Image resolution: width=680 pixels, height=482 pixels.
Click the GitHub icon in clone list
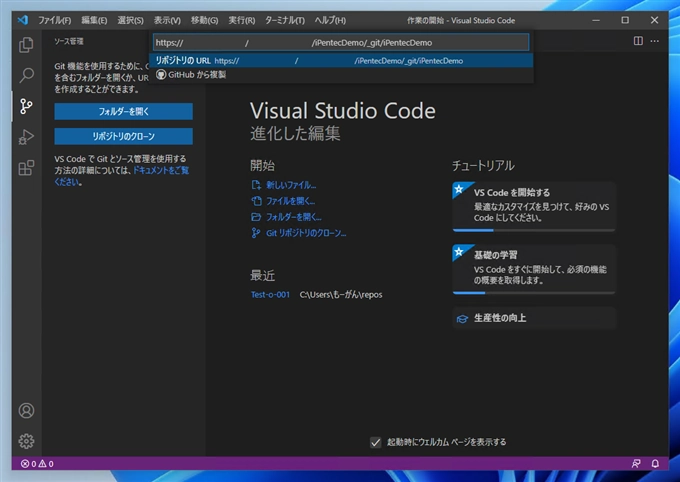pos(161,75)
